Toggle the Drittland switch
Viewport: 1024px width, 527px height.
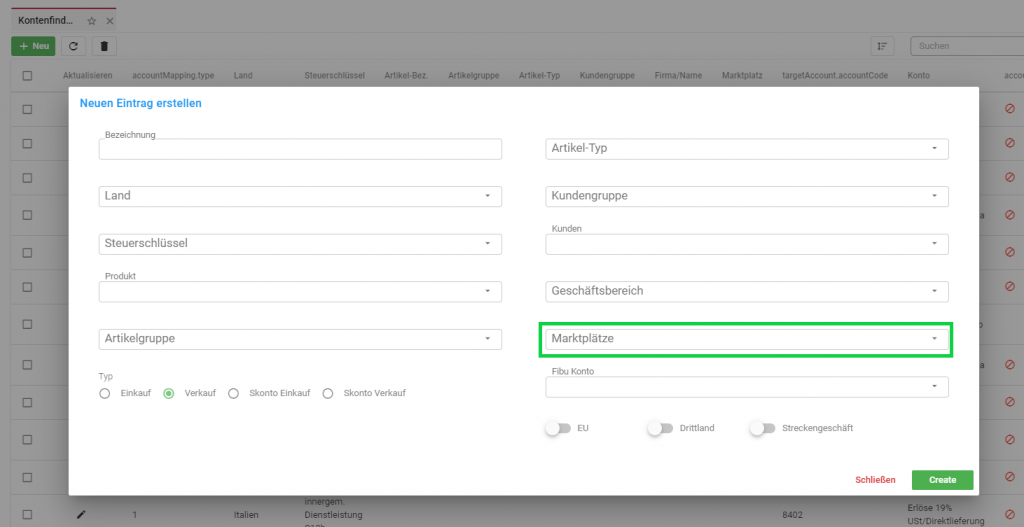click(660, 428)
